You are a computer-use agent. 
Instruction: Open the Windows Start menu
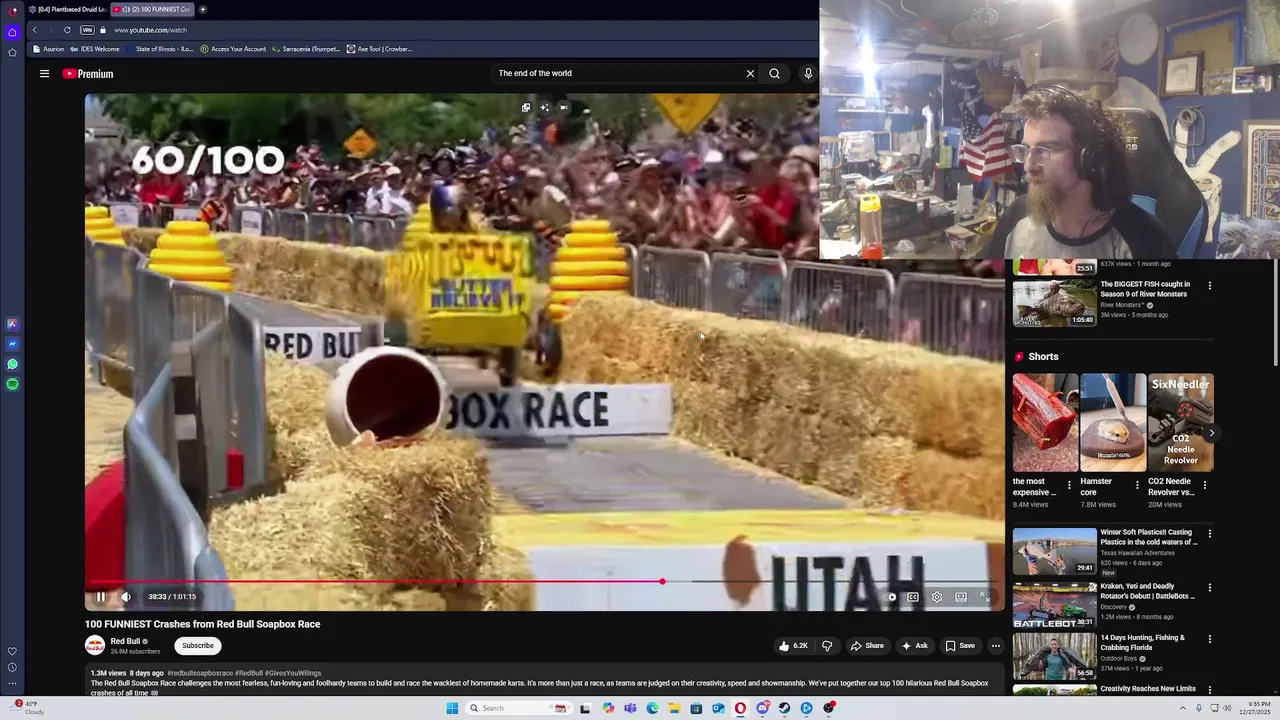[x=452, y=708]
